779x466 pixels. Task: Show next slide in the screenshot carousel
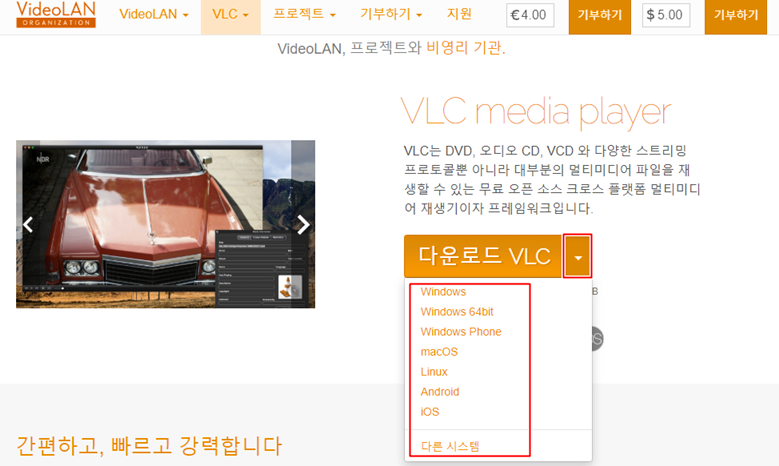[303, 225]
